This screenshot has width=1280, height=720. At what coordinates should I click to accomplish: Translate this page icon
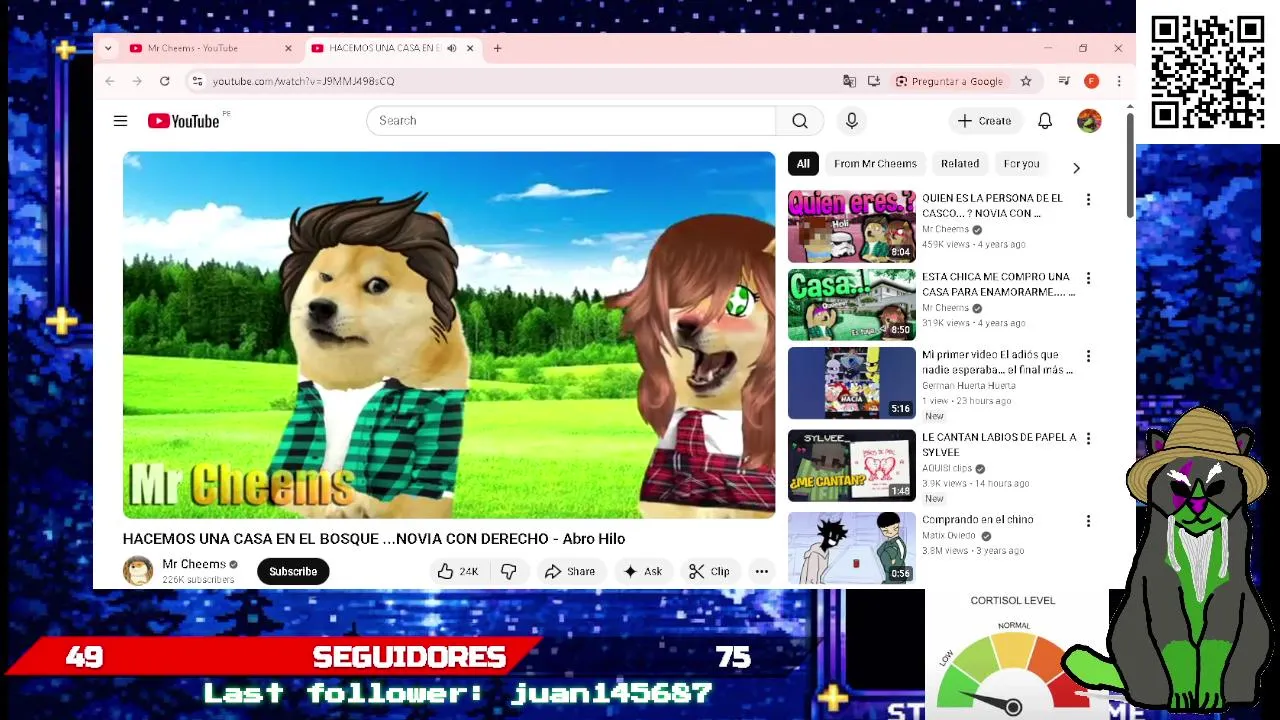coord(849,81)
